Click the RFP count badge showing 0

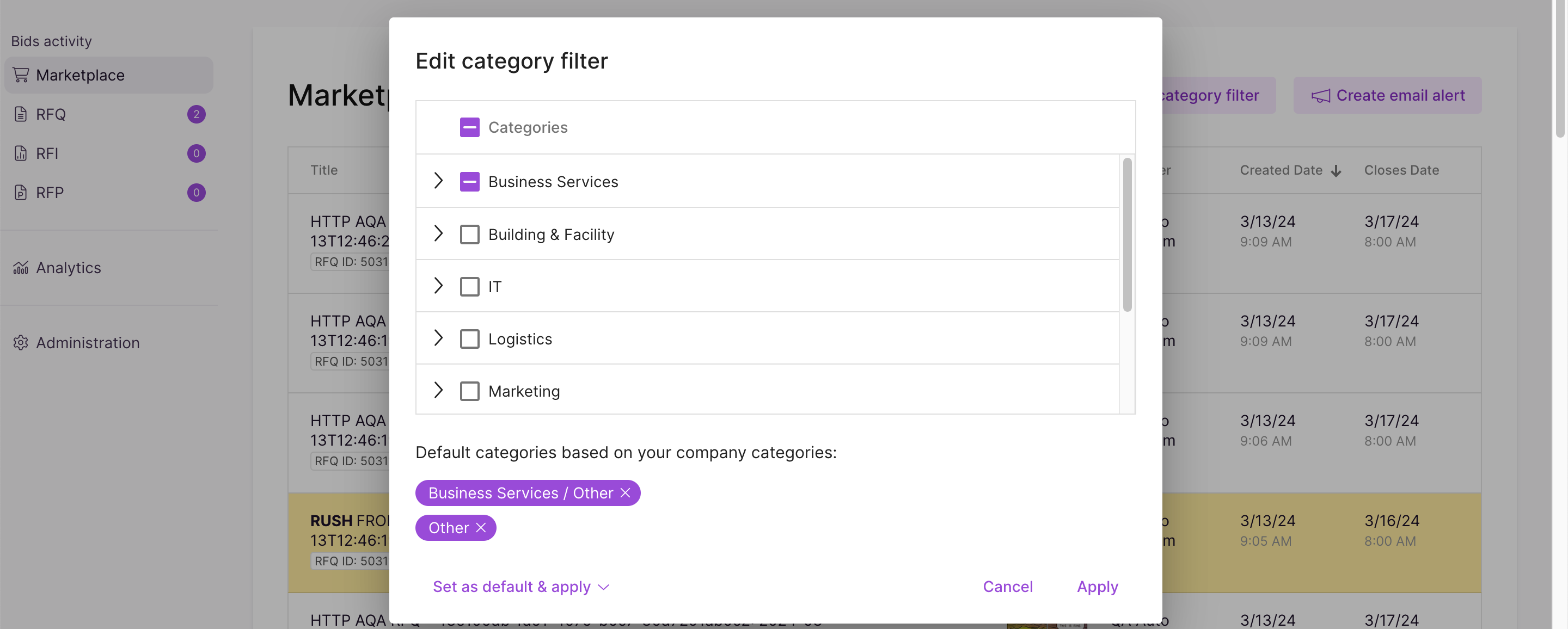196,192
